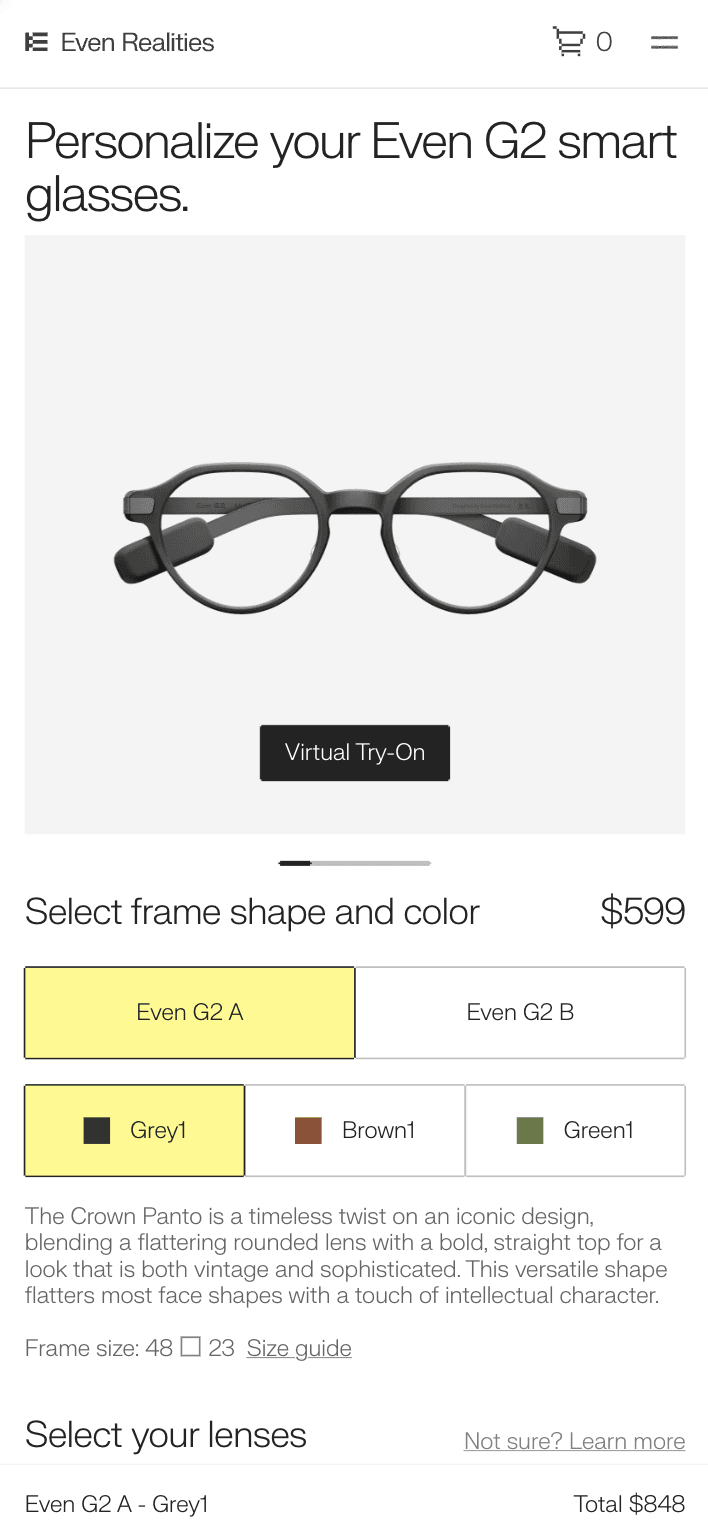
Task: Select the Green1 frame color option
Action: click(x=575, y=1130)
